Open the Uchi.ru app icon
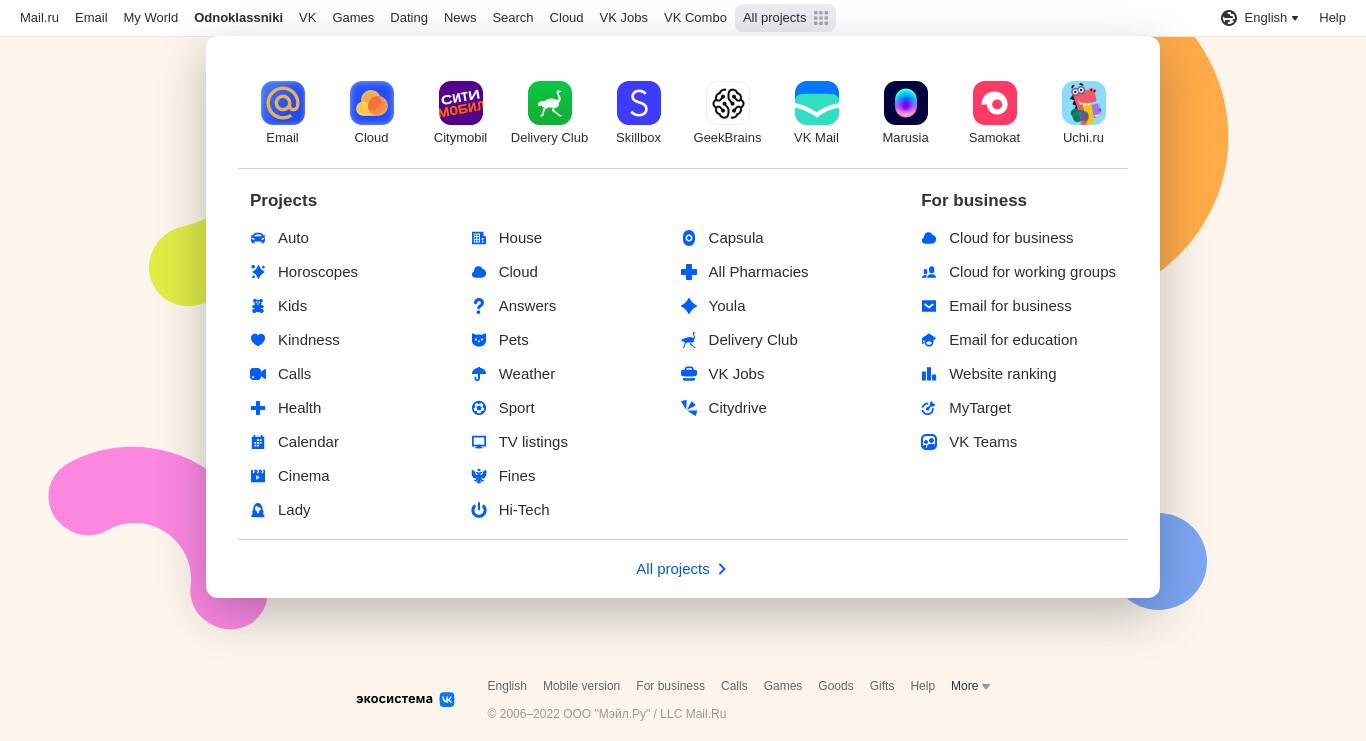Viewport: 1366px width, 741px height. 1083,103
